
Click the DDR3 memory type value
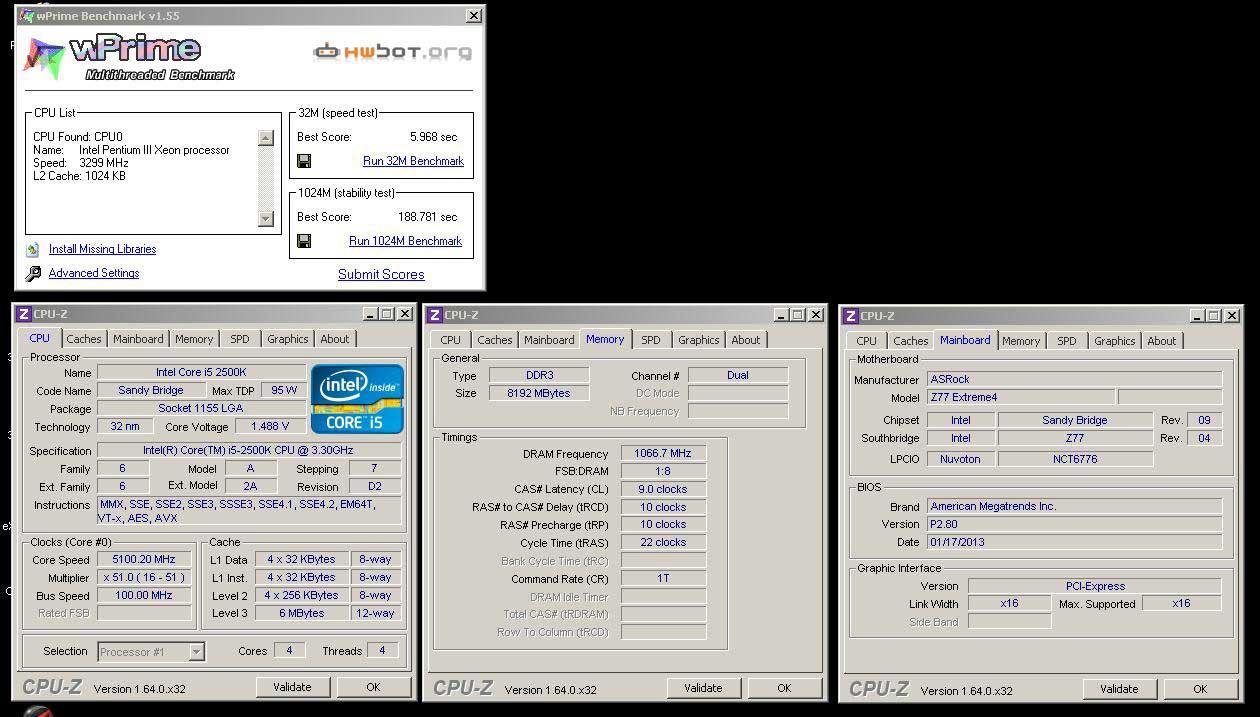(539, 376)
